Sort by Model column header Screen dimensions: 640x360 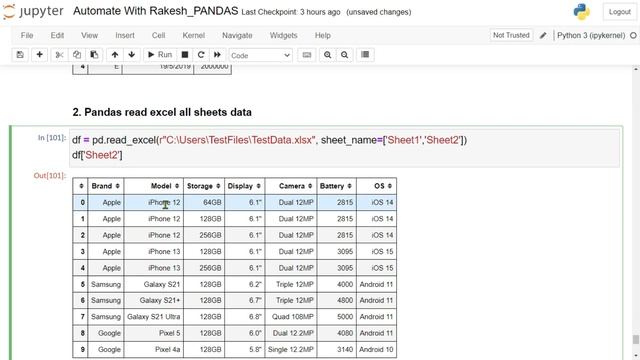154,186
